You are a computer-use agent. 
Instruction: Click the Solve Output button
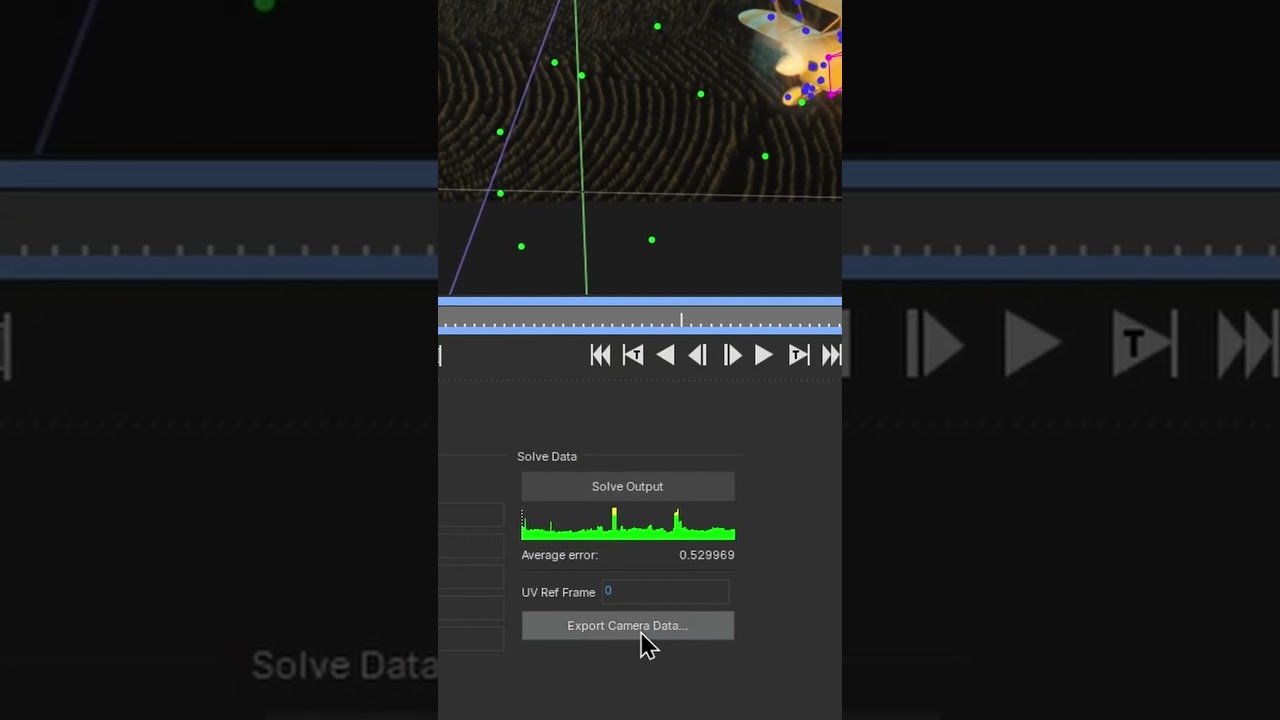628,487
